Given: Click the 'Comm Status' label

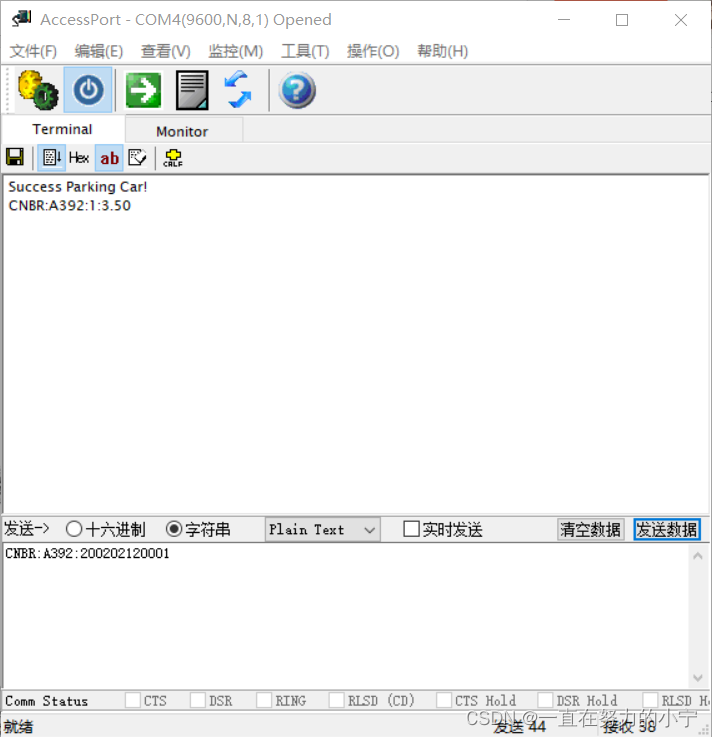Looking at the screenshot, I should point(47,701).
